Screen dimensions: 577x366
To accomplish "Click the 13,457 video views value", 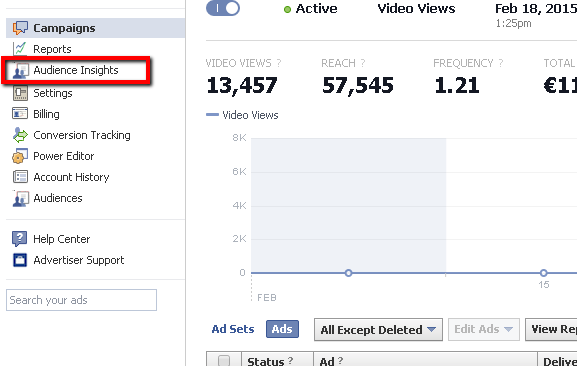I will pyautogui.click(x=242, y=85).
